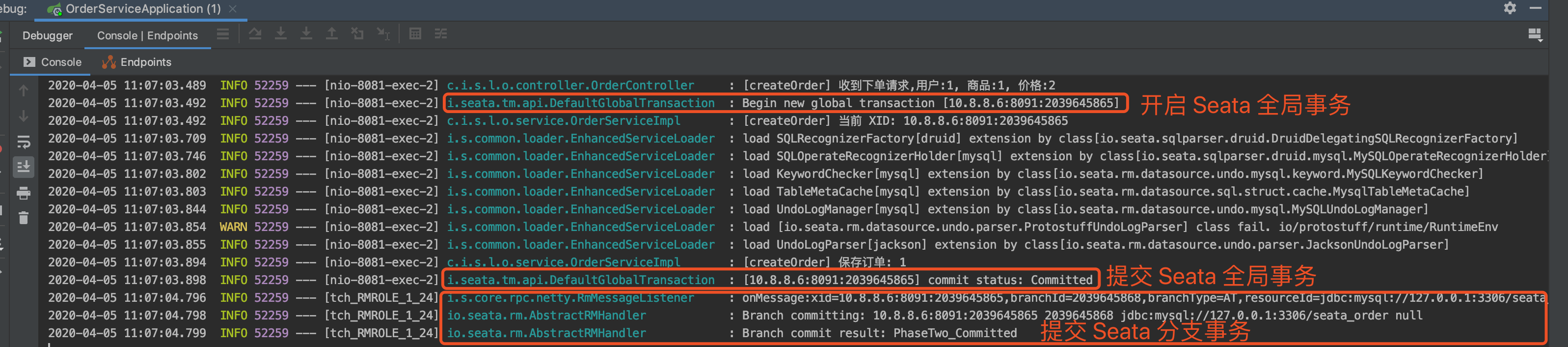Image resolution: width=1568 pixels, height=347 pixels.
Task: Click 'Begin new global transaction' message
Action: pos(931,103)
